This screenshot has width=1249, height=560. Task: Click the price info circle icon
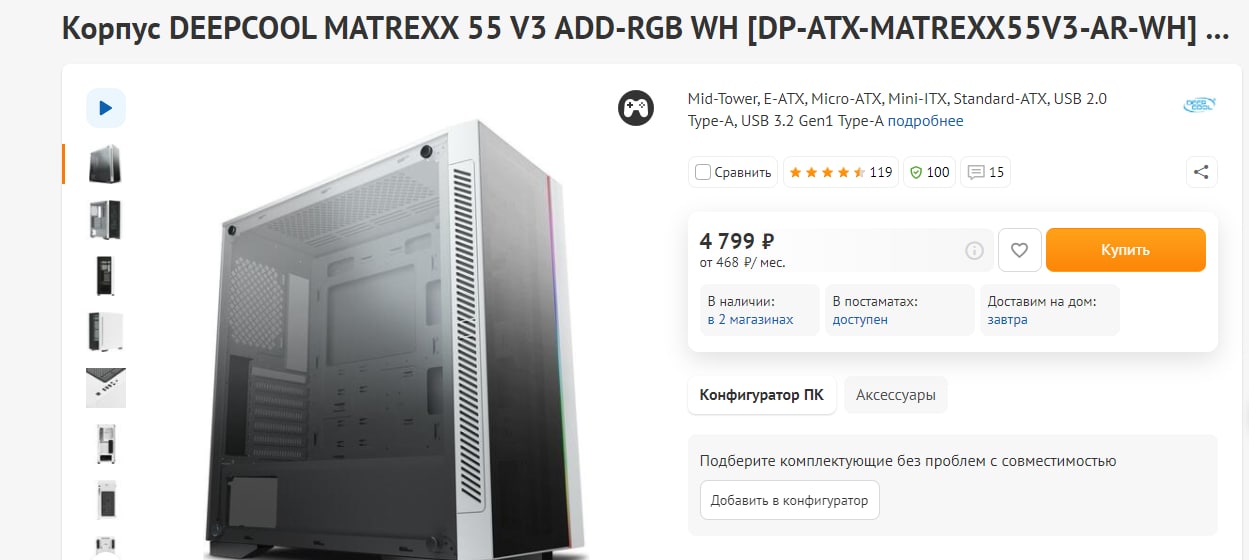[974, 250]
